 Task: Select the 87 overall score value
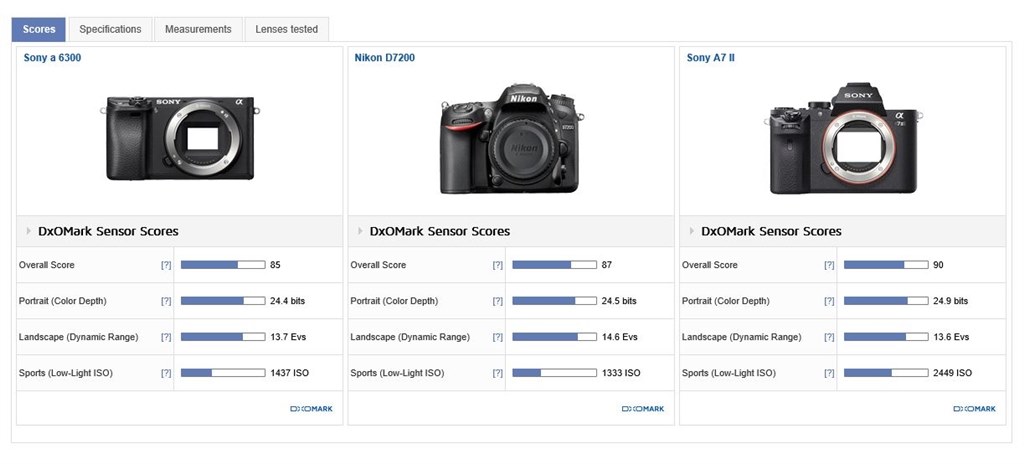[x=607, y=265]
